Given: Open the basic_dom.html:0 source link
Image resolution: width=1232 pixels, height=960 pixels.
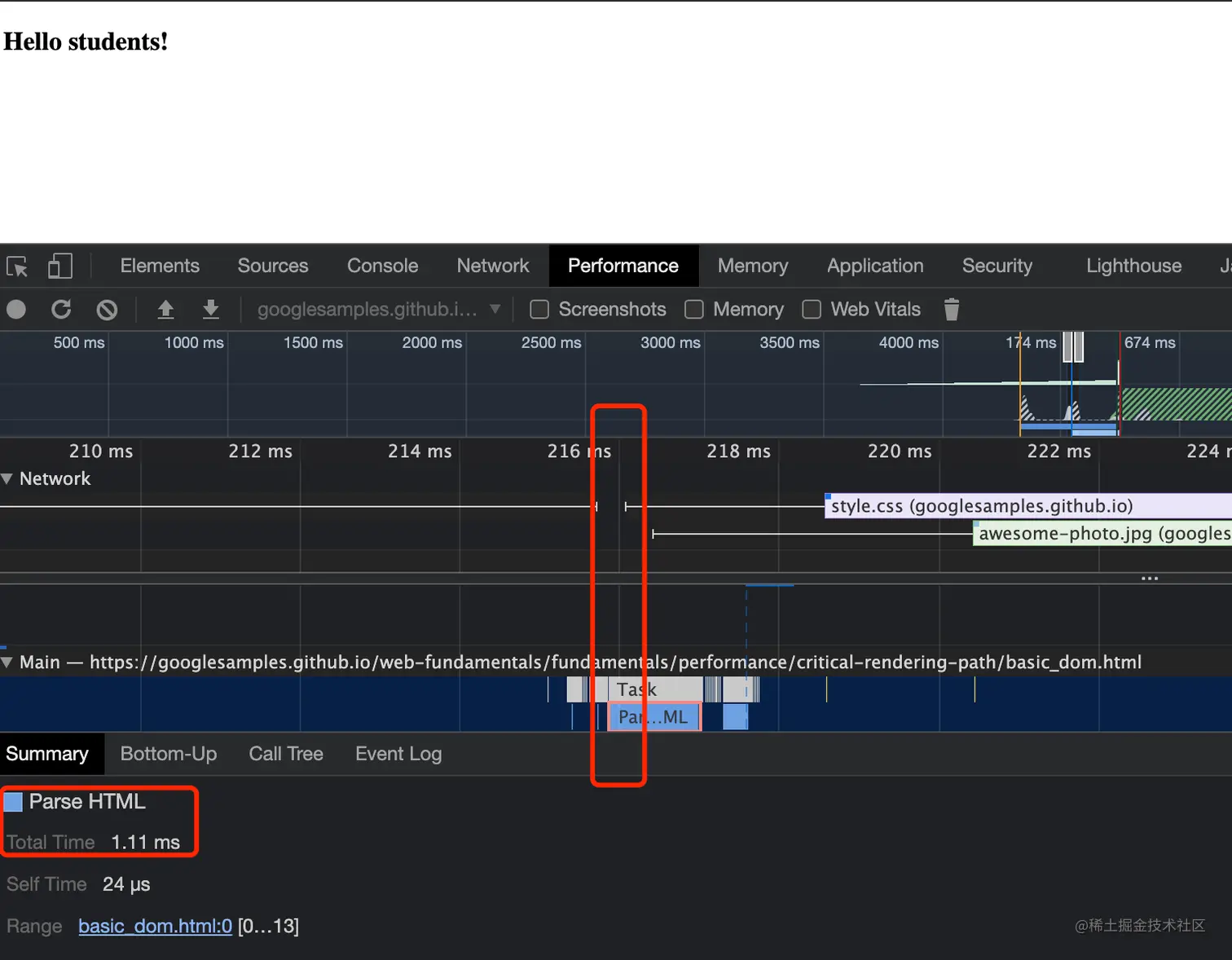Looking at the screenshot, I should point(156,927).
